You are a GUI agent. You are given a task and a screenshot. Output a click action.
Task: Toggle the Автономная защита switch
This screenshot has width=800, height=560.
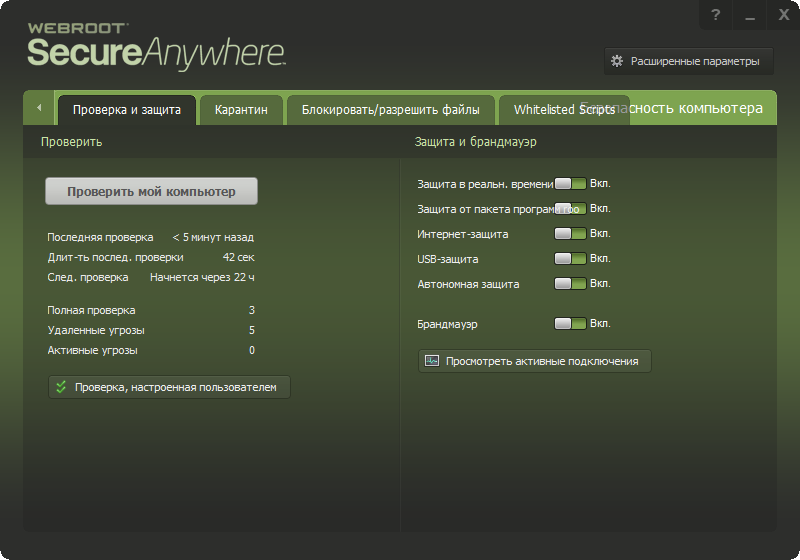coord(570,284)
